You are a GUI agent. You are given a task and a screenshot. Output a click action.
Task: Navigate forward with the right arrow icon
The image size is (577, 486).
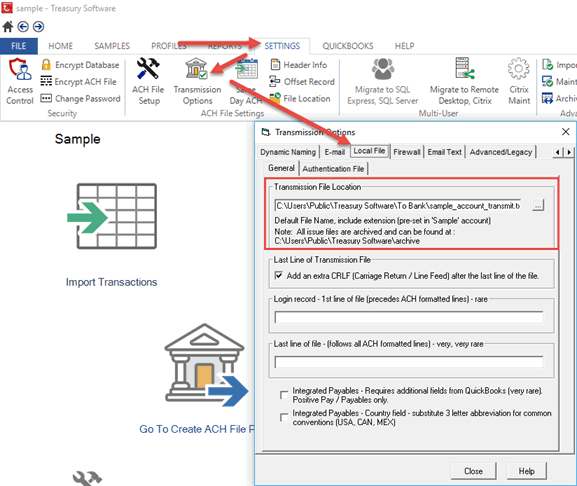pos(38,26)
